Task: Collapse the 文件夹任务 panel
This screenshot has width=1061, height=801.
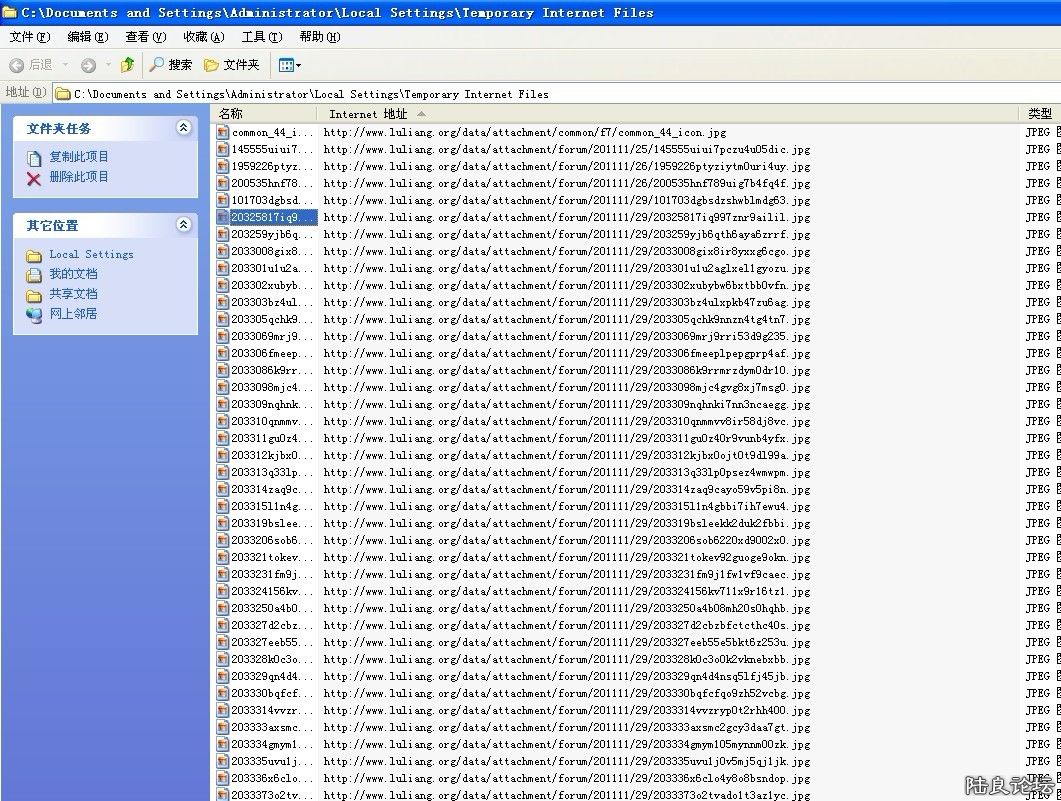Action: [x=183, y=128]
